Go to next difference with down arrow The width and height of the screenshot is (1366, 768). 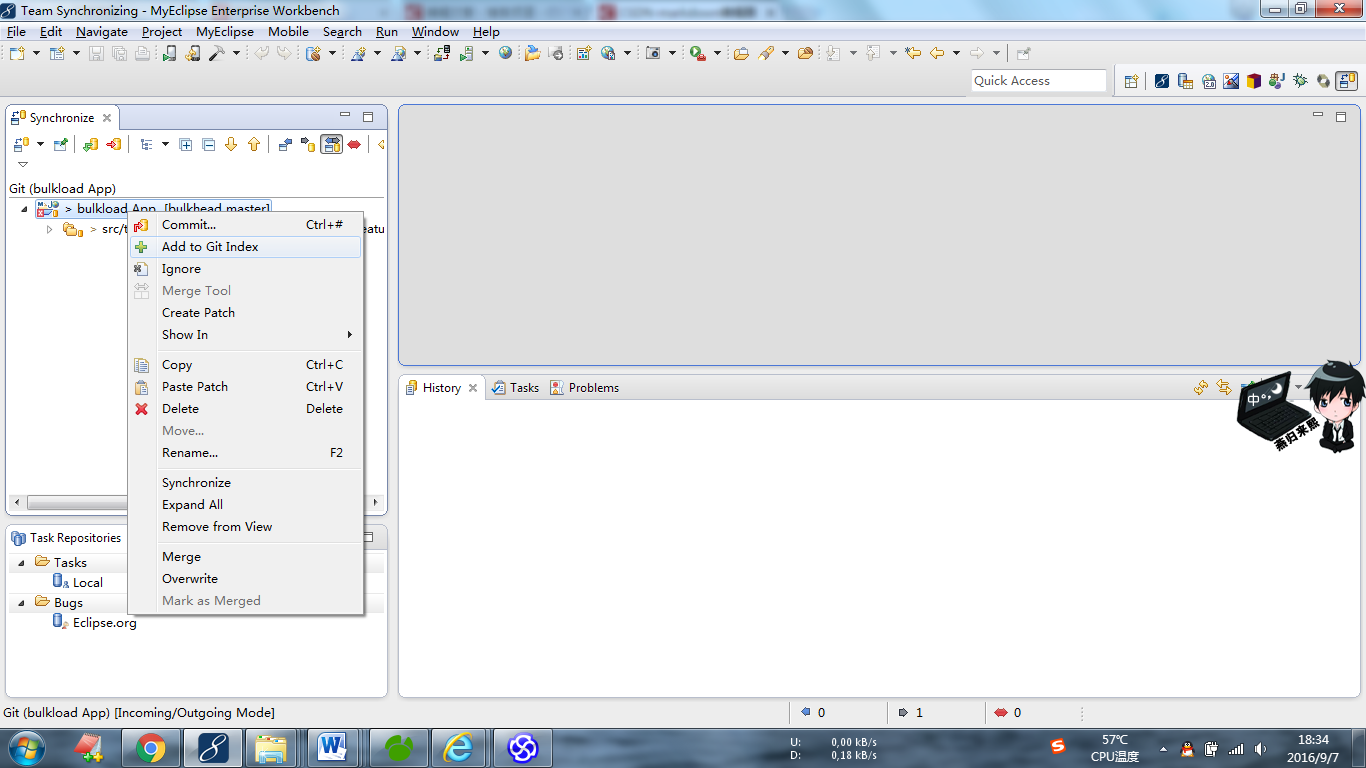(231, 145)
